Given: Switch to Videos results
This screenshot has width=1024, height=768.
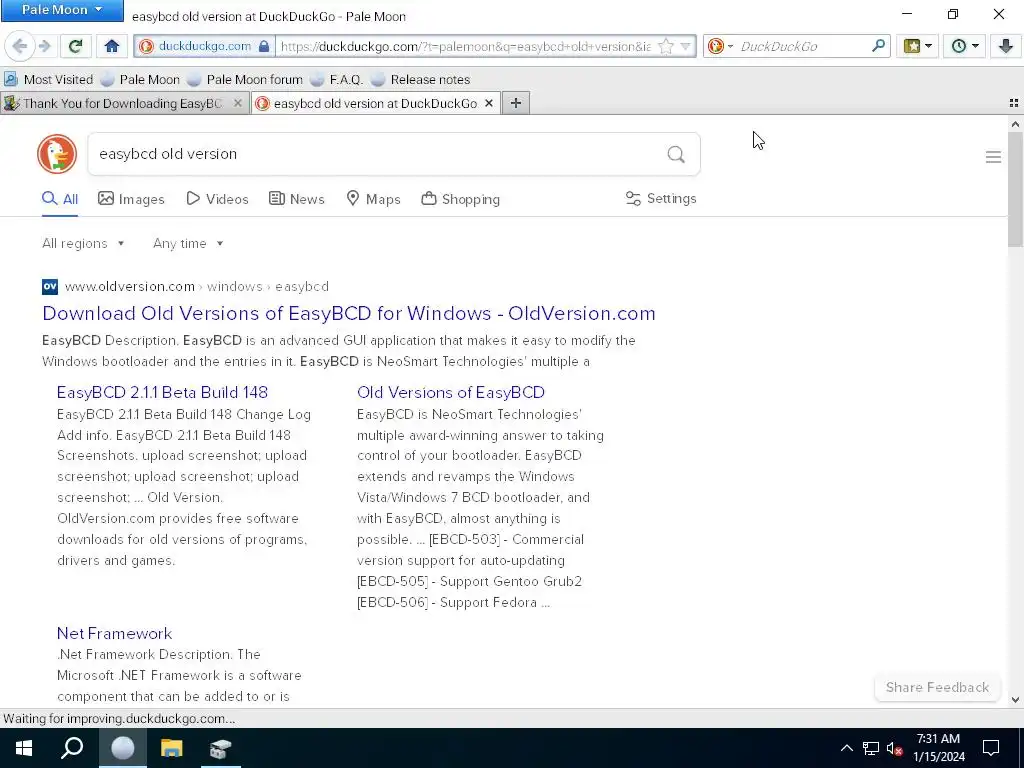Looking at the screenshot, I should pos(217,199).
